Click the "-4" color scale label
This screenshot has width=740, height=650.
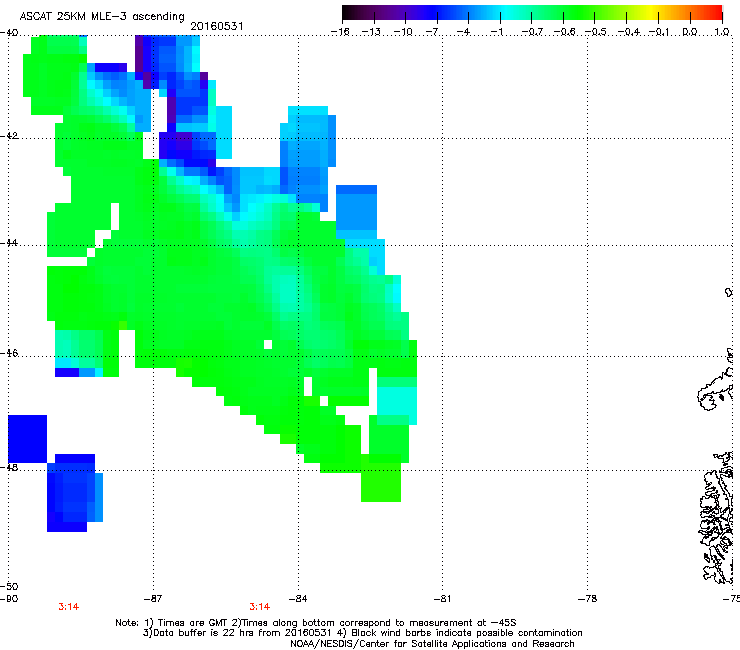(x=465, y=32)
